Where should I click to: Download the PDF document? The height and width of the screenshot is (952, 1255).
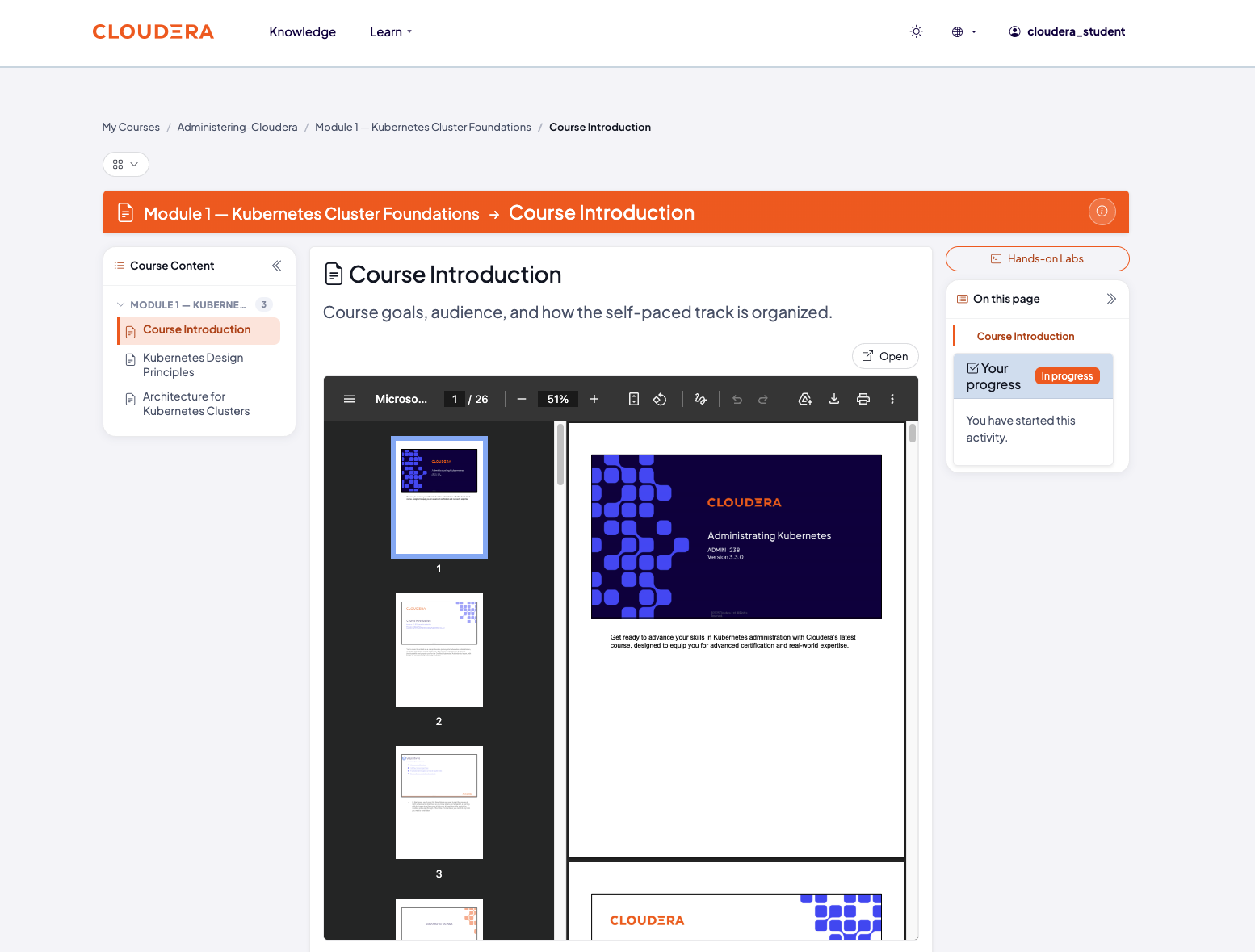point(834,399)
